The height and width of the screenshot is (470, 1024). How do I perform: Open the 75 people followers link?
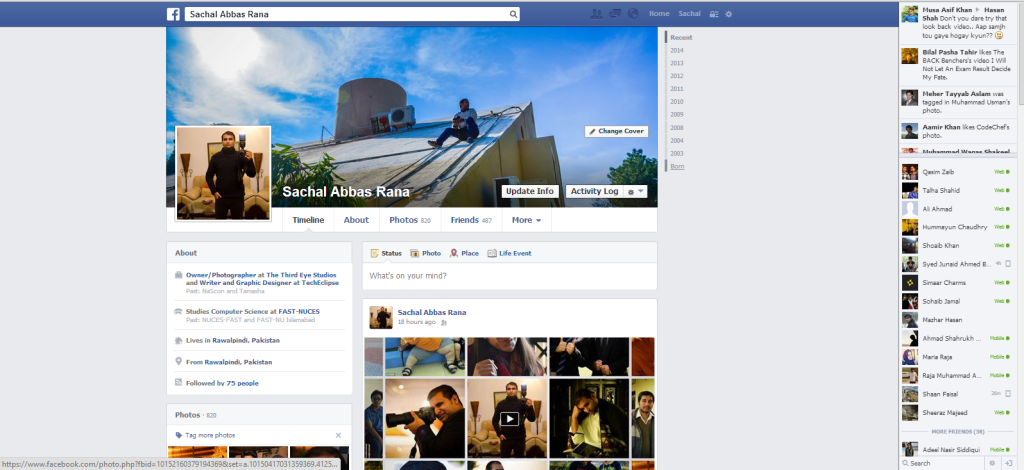pos(242,383)
